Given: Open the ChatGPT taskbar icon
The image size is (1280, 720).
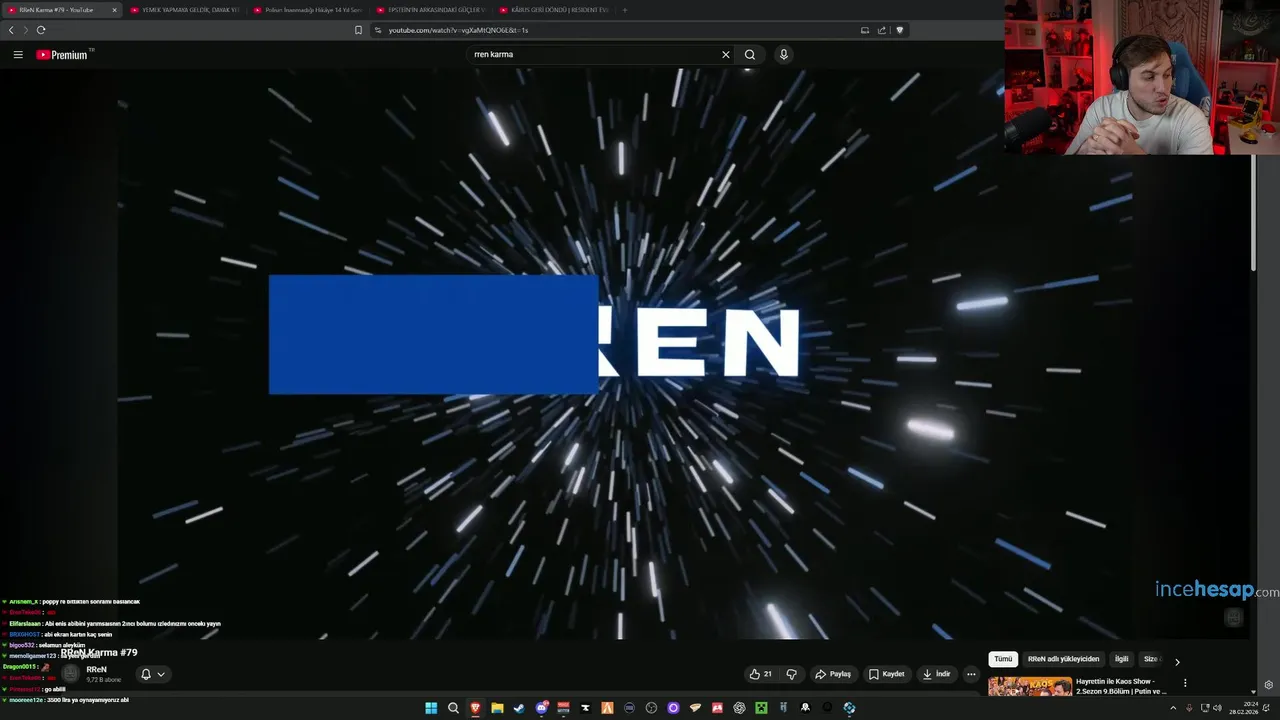Looking at the screenshot, I should (x=739, y=708).
